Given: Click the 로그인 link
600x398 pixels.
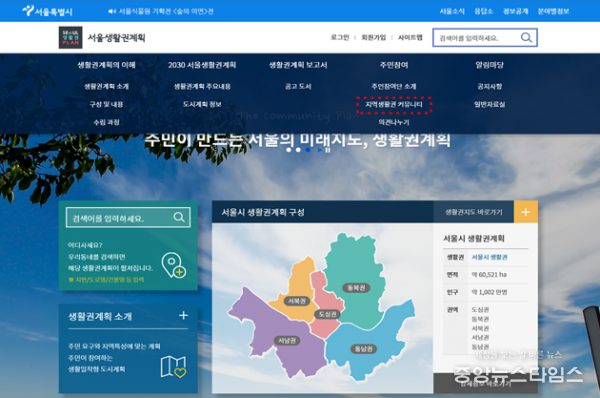Looking at the screenshot, I should coord(340,38).
